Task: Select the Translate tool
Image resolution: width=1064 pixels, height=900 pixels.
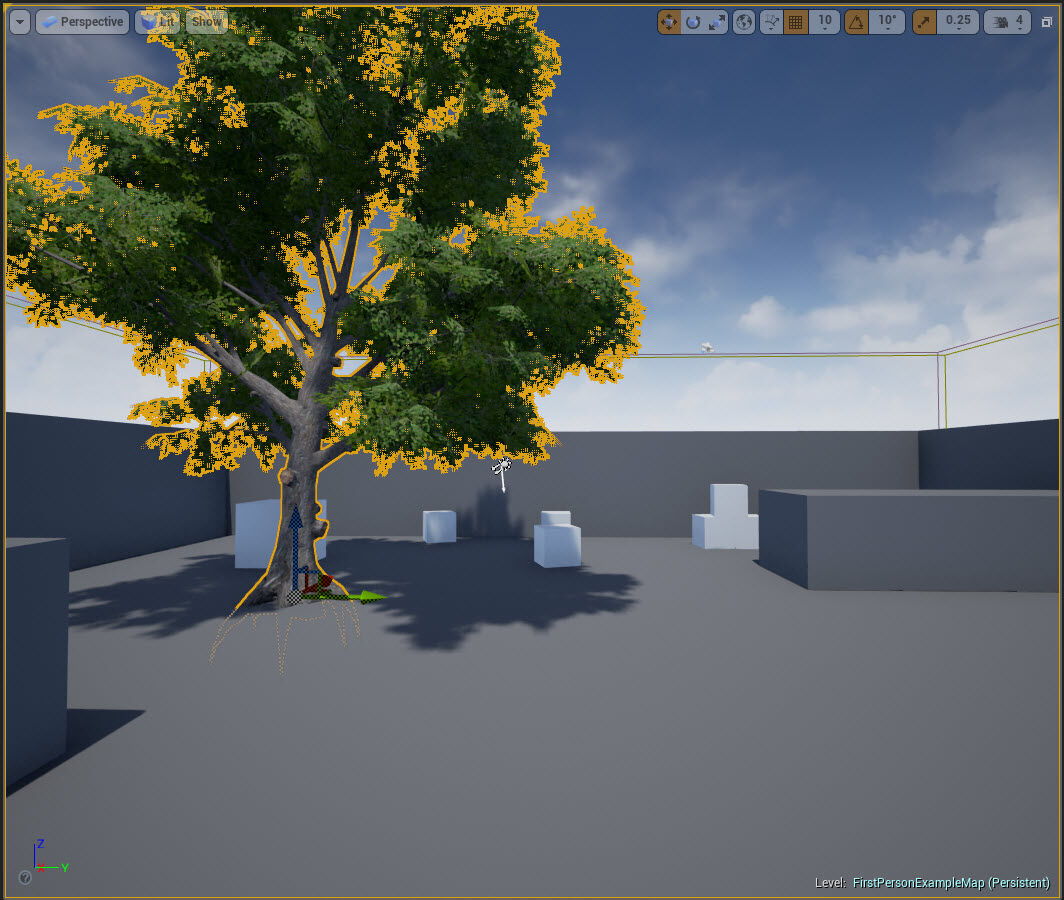Action: click(x=668, y=21)
